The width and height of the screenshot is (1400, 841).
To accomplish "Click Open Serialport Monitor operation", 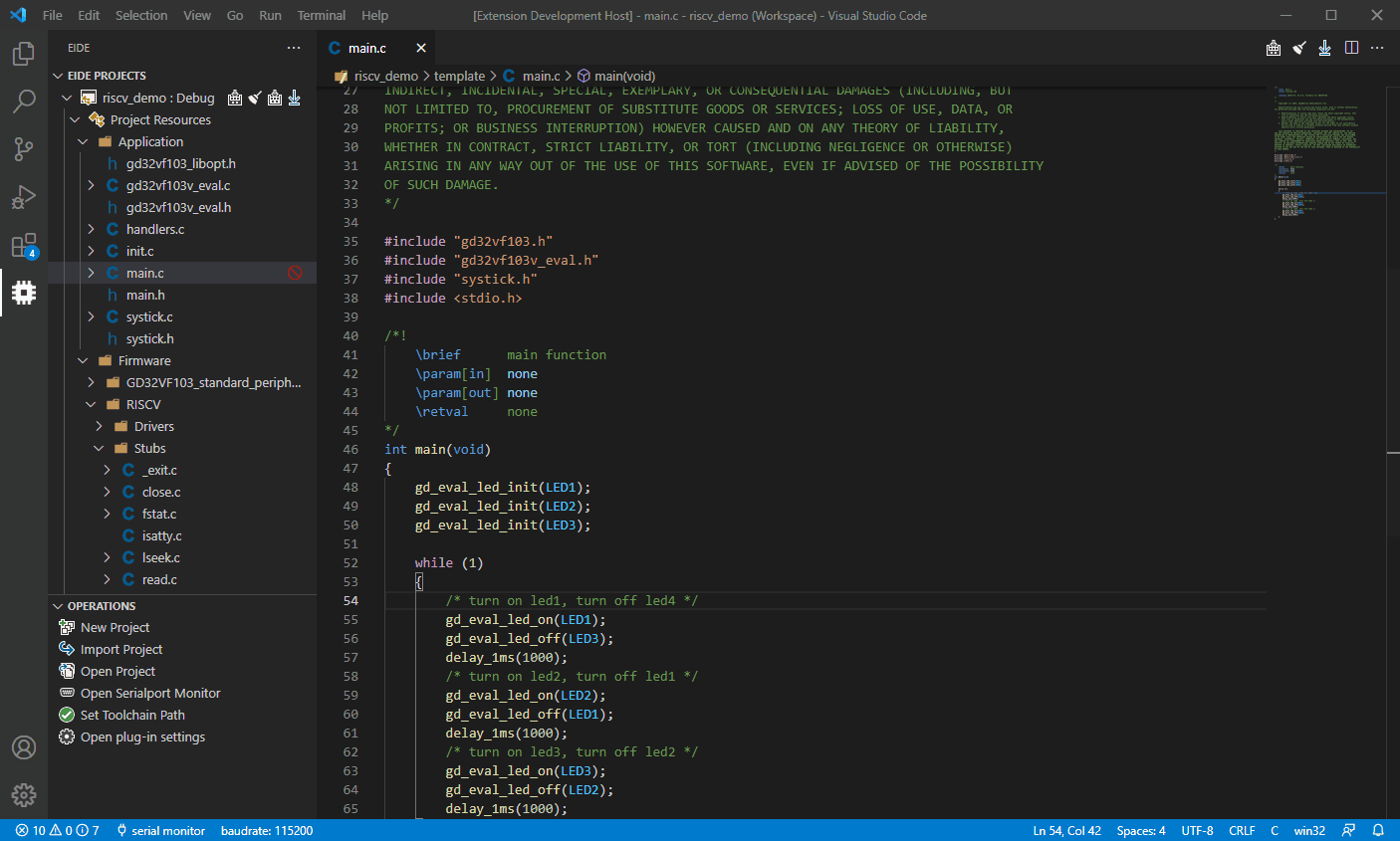I will click(150, 694).
